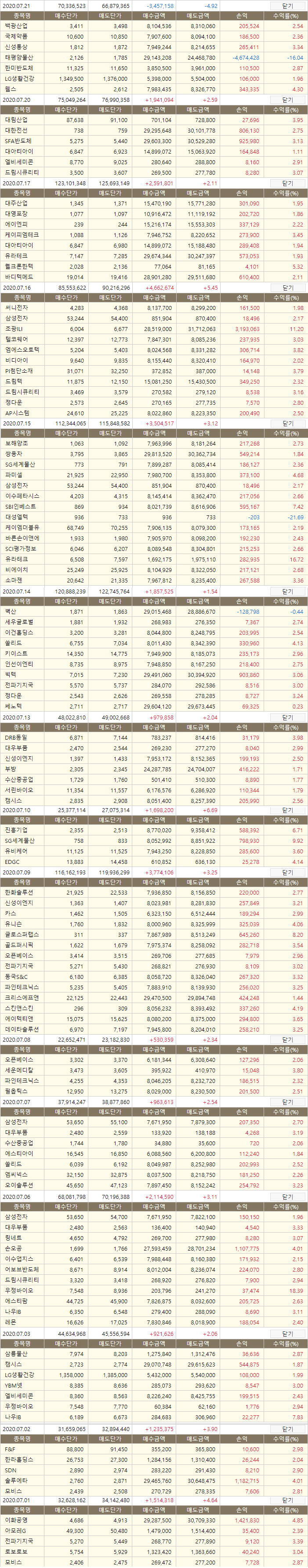Select the YBM넷 row name

(x=14, y=1385)
